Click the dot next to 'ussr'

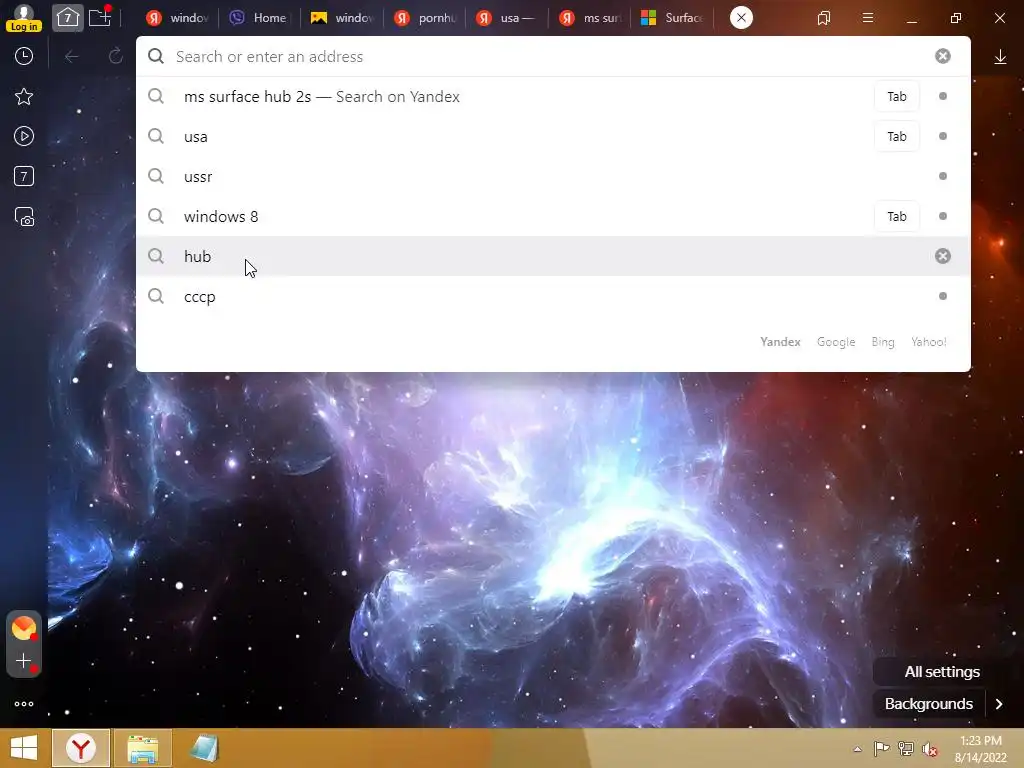pos(942,176)
